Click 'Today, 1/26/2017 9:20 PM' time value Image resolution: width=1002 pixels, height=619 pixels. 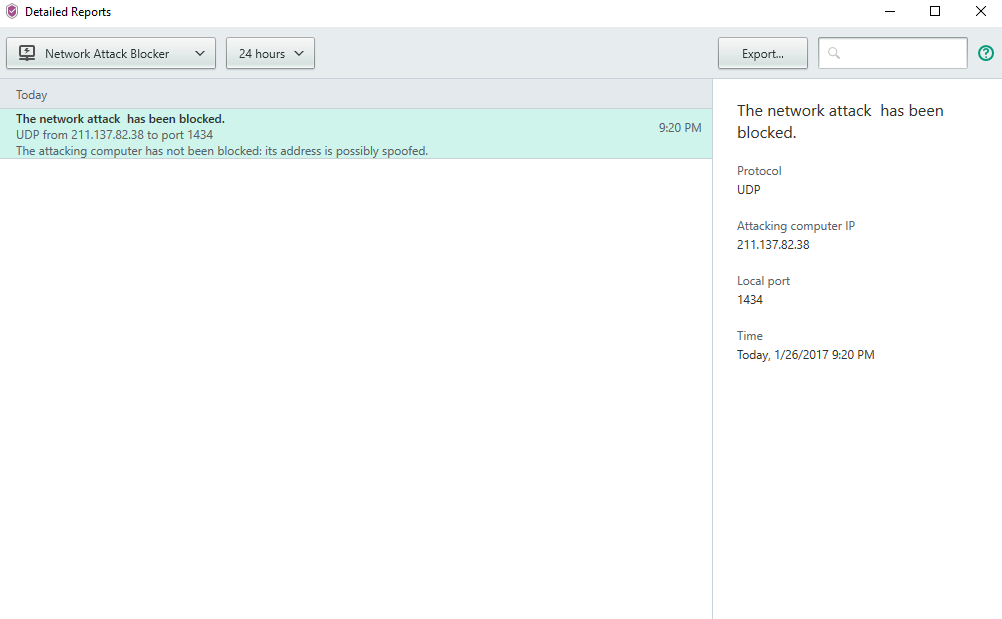click(x=805, y=355)
